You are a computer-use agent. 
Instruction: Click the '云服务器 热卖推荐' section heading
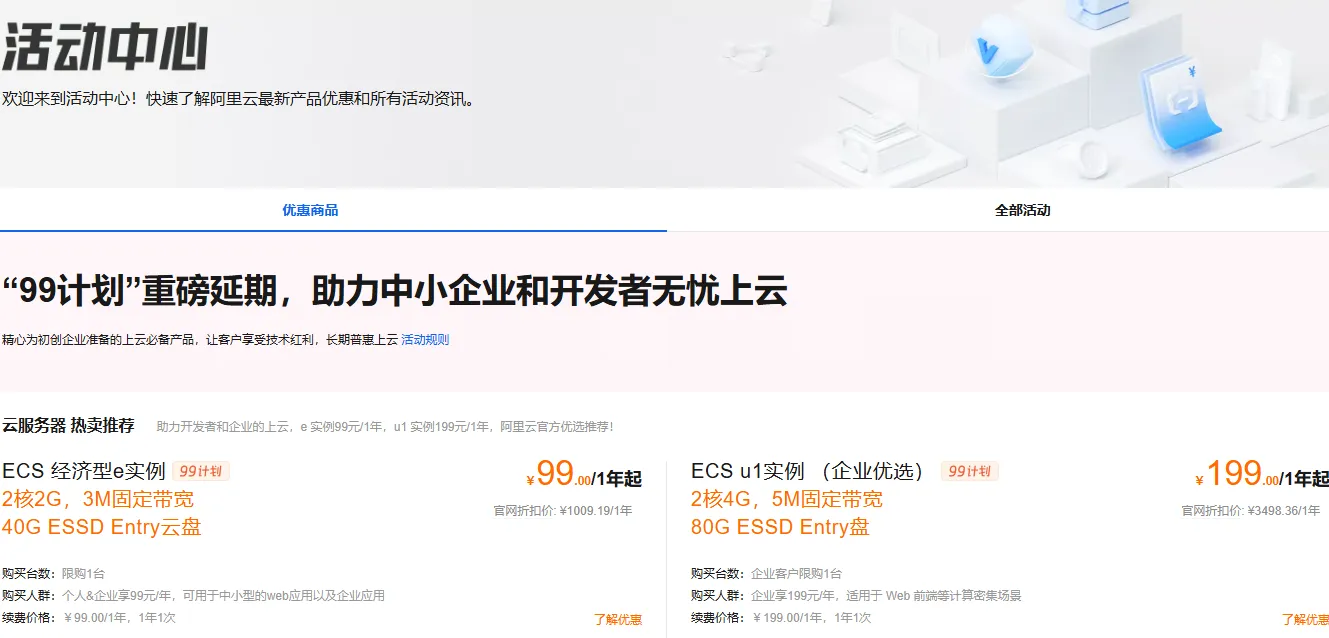click(68, 425)
